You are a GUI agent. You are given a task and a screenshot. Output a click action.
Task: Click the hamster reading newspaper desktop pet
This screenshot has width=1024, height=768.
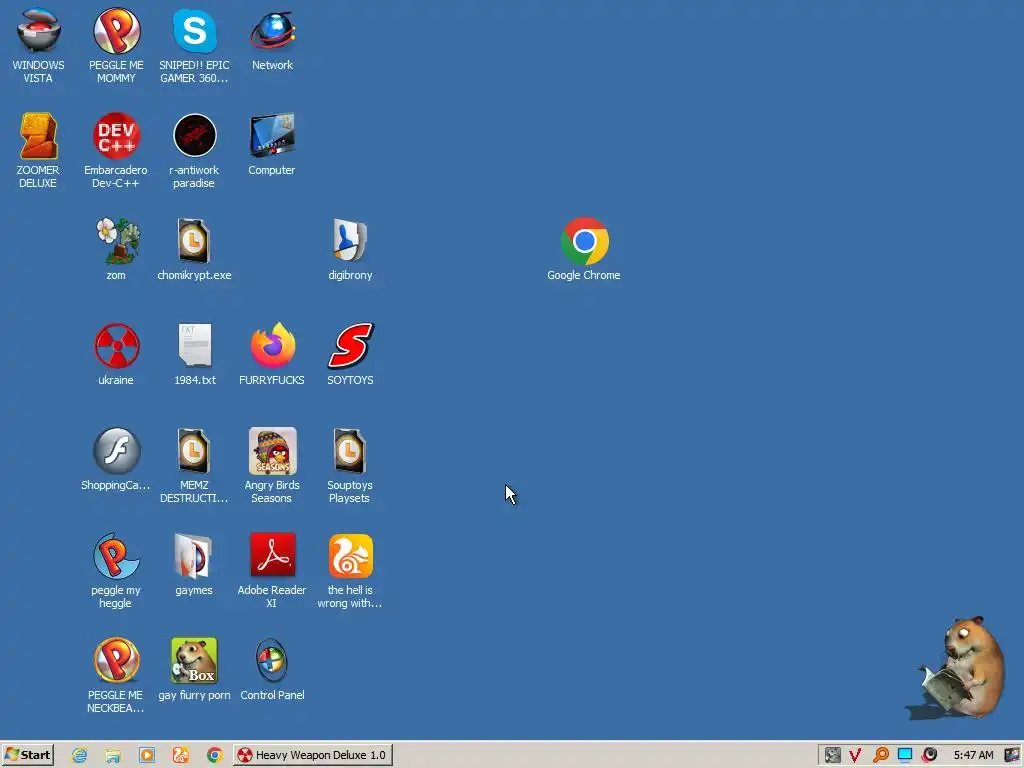[957, 668]
